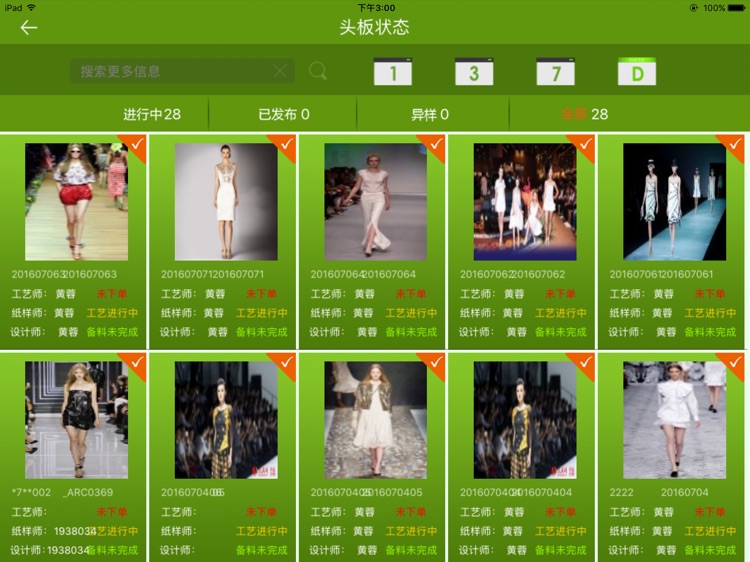Image resolution: width=750 pixels, height=562 pixels.
Task: Go back with the arrow icon
Action: (29, 28)
